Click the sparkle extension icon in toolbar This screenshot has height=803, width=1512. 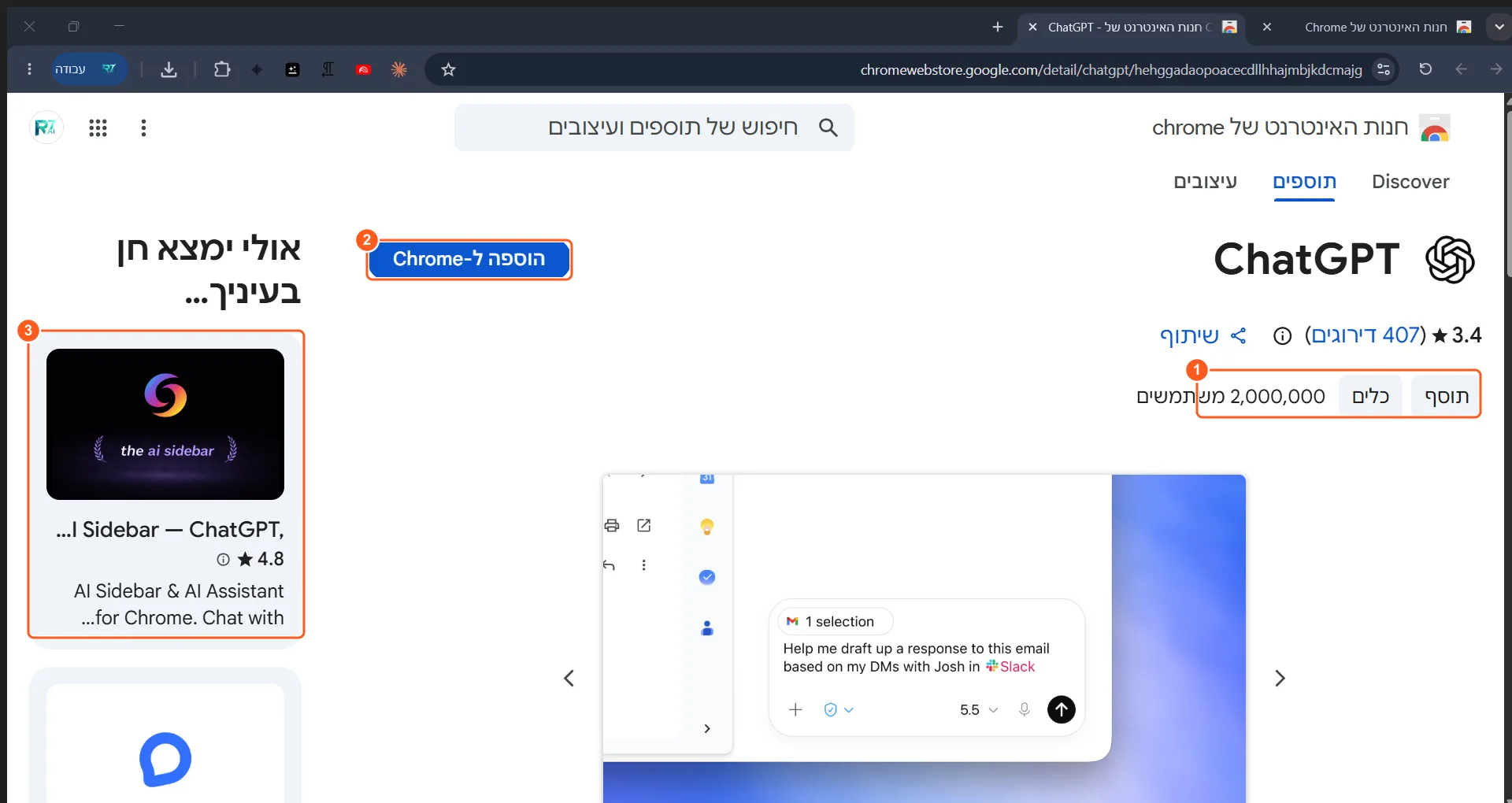point(257,69)
